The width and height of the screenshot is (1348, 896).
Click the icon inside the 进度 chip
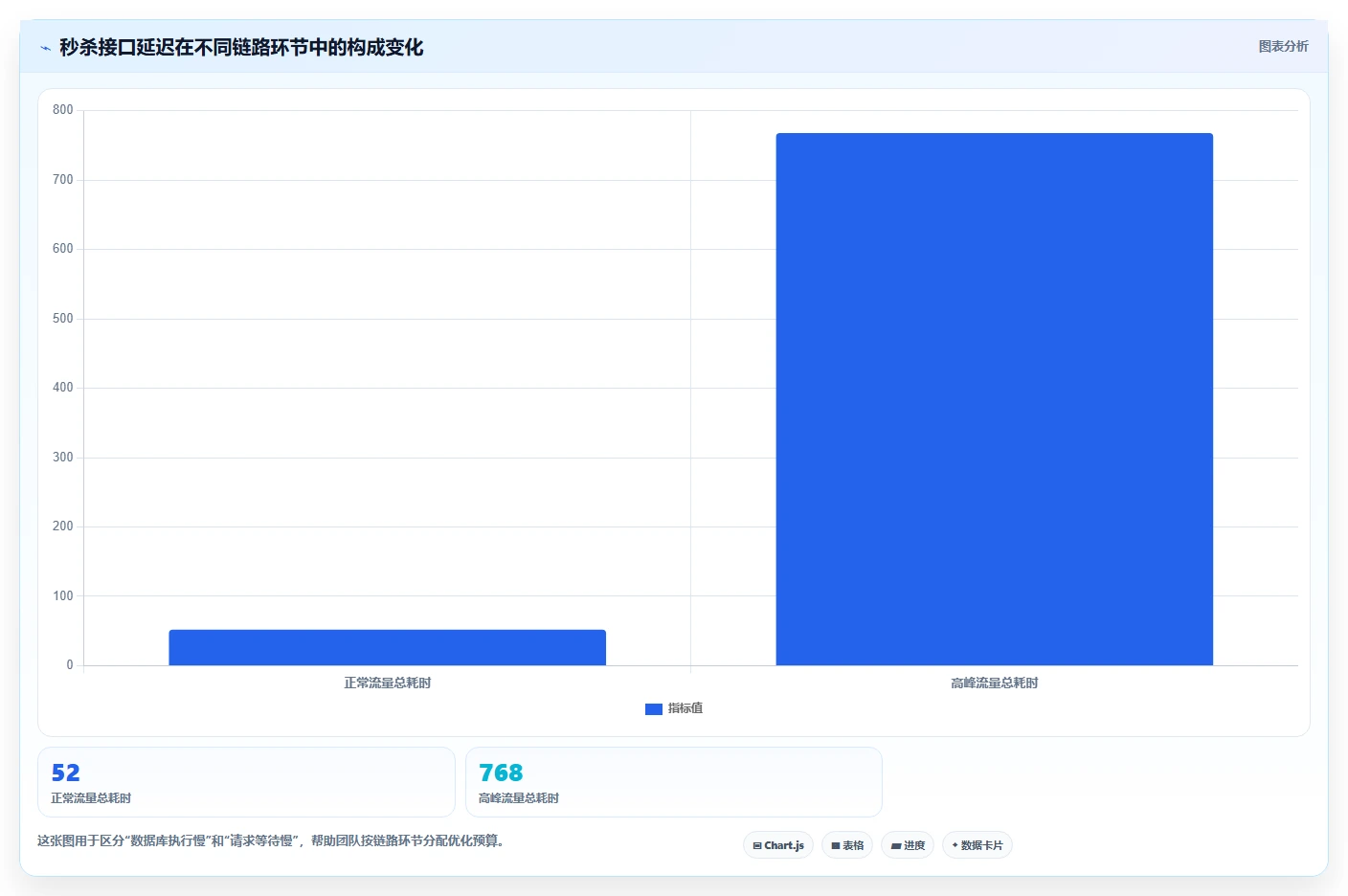tap(896, 846)
